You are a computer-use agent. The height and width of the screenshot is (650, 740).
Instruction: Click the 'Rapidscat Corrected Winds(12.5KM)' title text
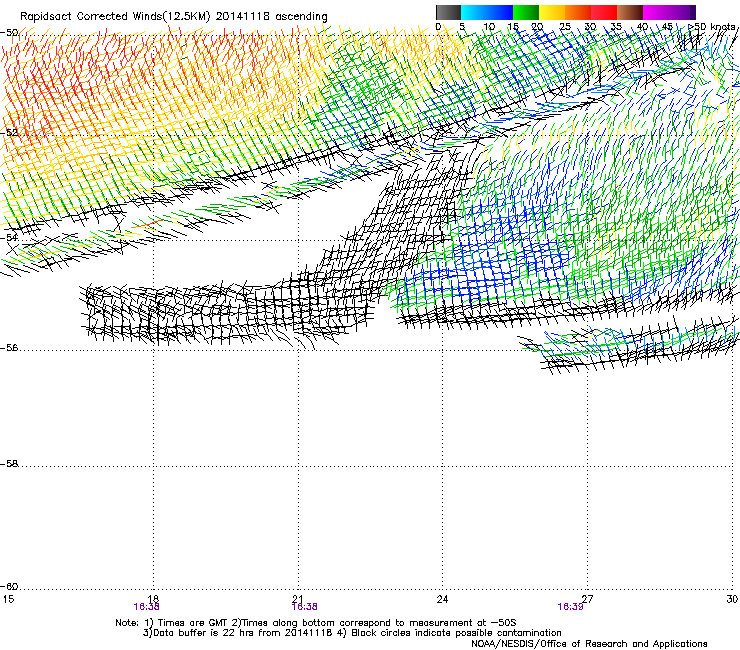[115, 16]
